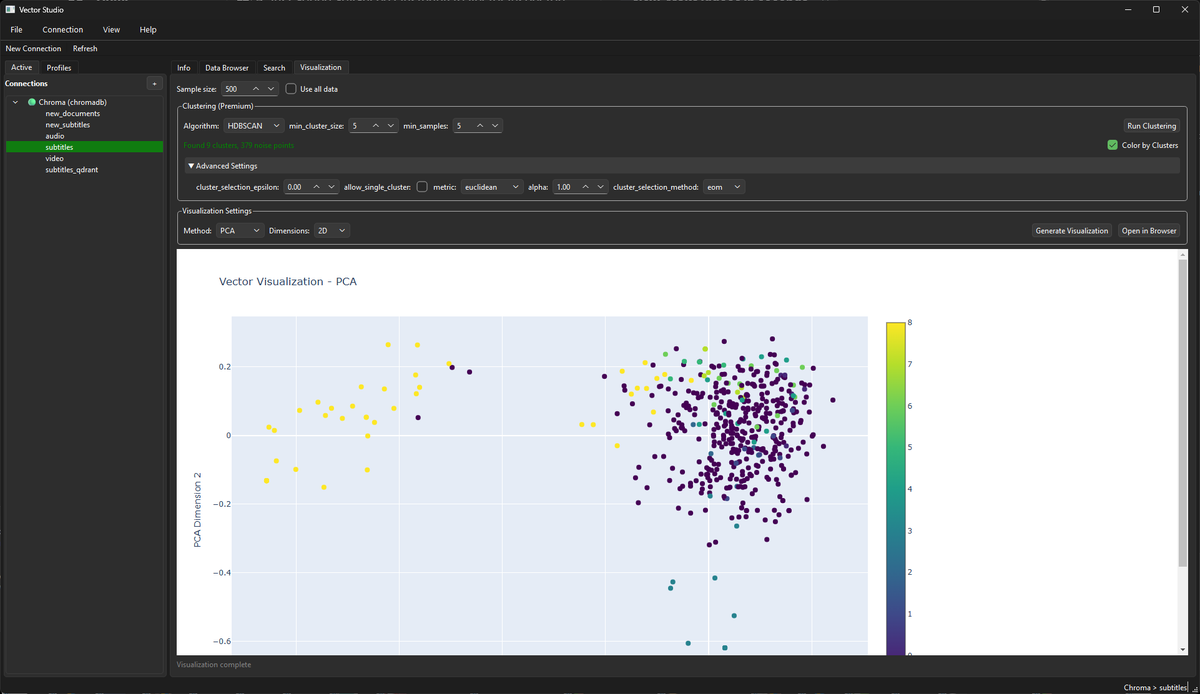Click the Vector Studio app icon in title bar
This screenshot has height=694, width=1200.
[9, 9]
